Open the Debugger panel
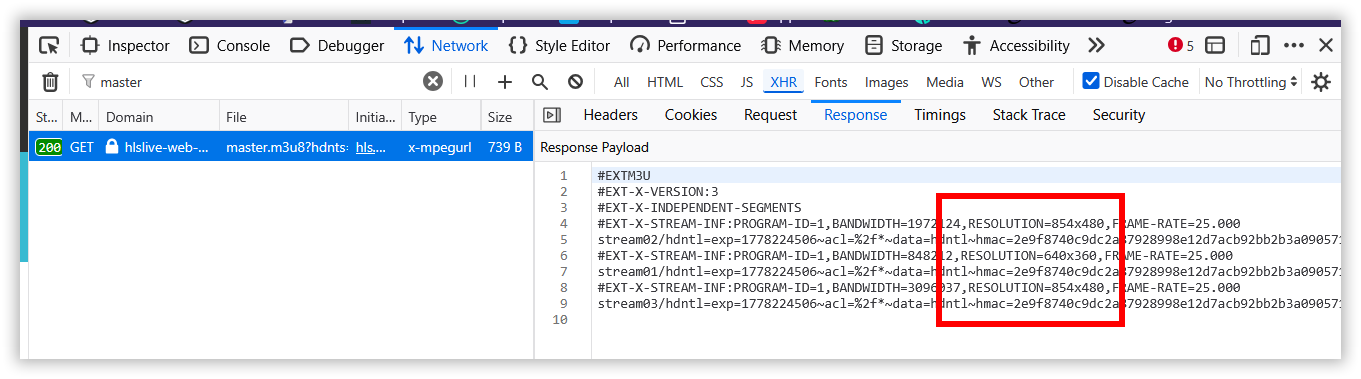The height and width of the screenshot is (379, 1361). click(337, 45)
